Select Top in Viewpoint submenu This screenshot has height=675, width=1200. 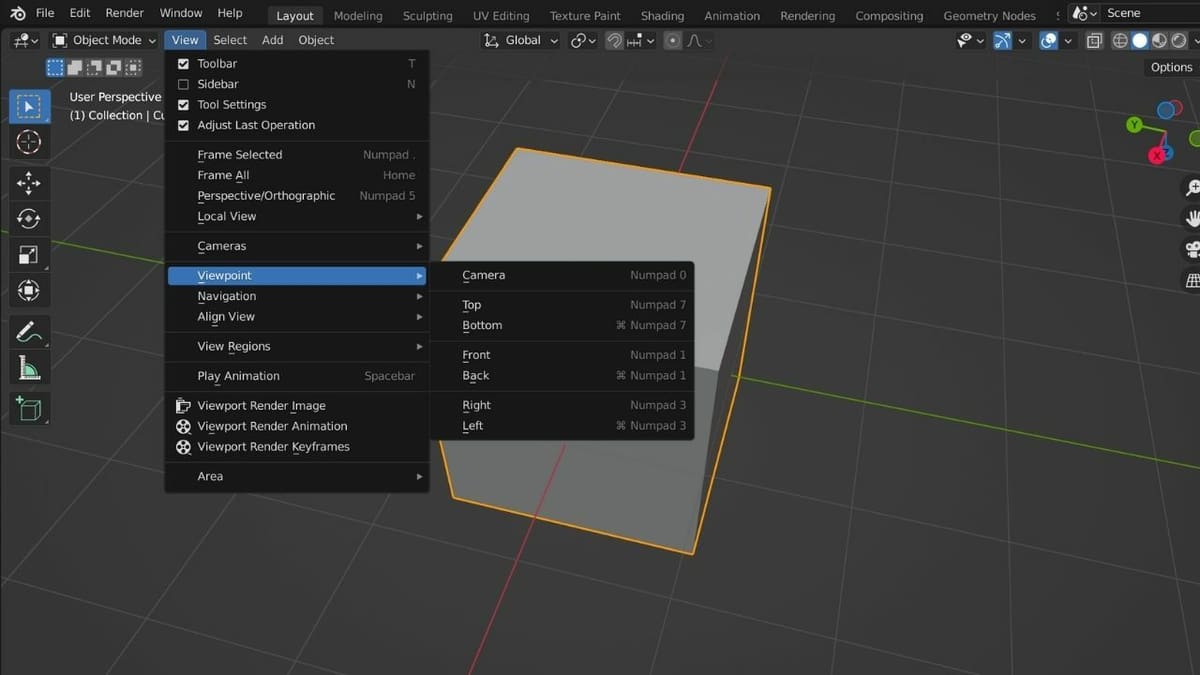563,305
